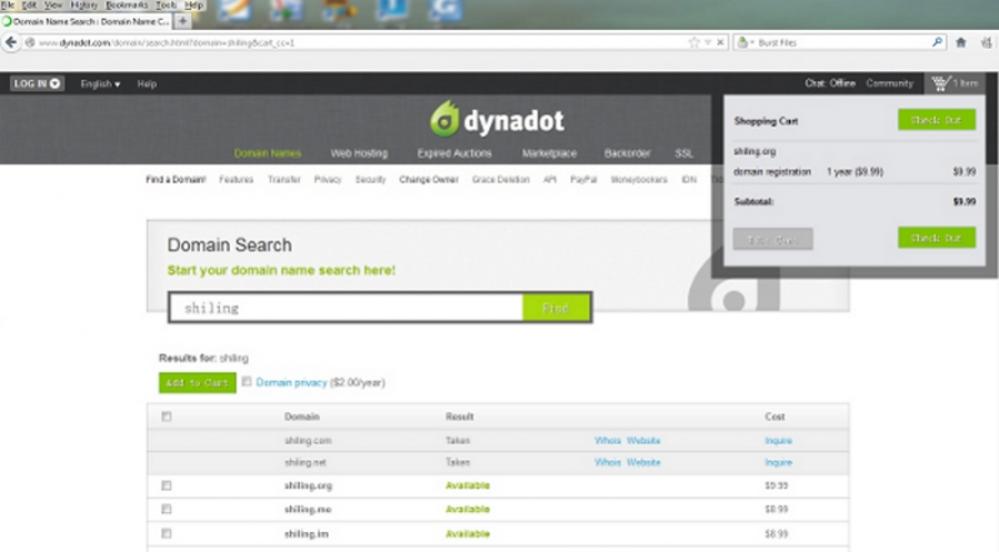This screenshot has width=999, height=552.
Task: Open the IDN sub-menu link
Action: coord(689,180)
